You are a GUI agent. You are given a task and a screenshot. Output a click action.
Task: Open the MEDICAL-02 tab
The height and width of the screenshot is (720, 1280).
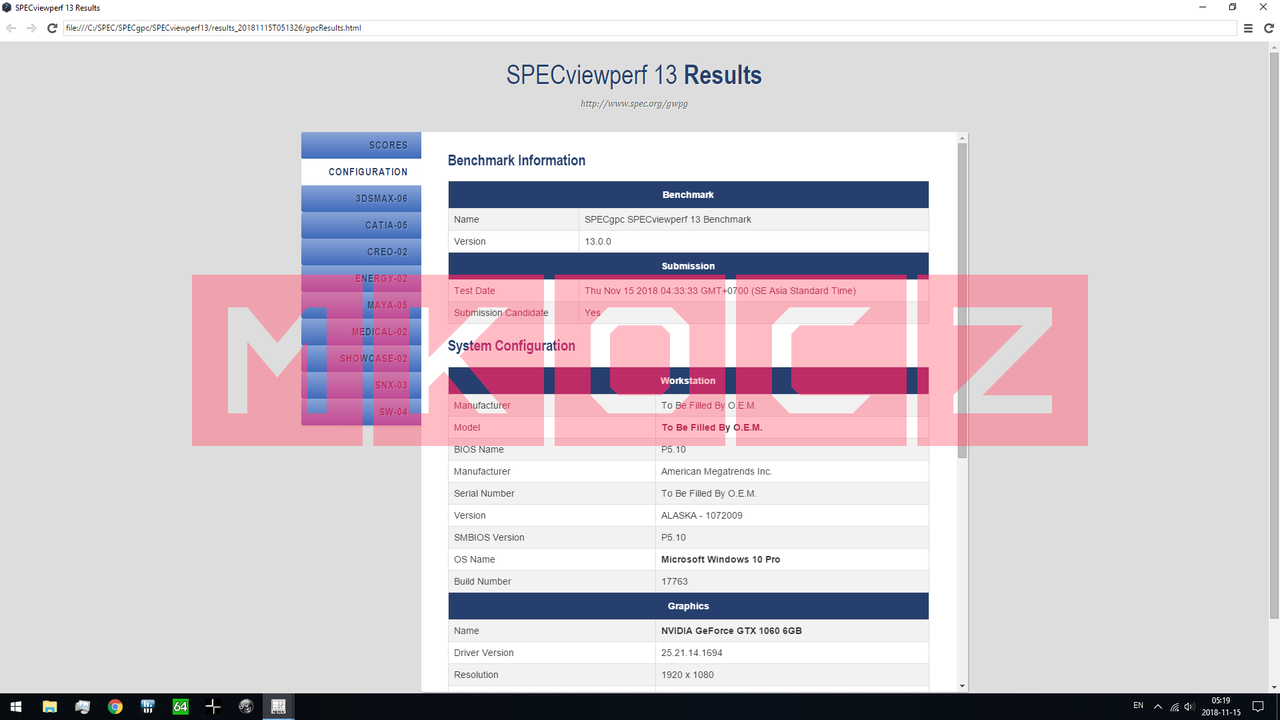tap(361, 332)
